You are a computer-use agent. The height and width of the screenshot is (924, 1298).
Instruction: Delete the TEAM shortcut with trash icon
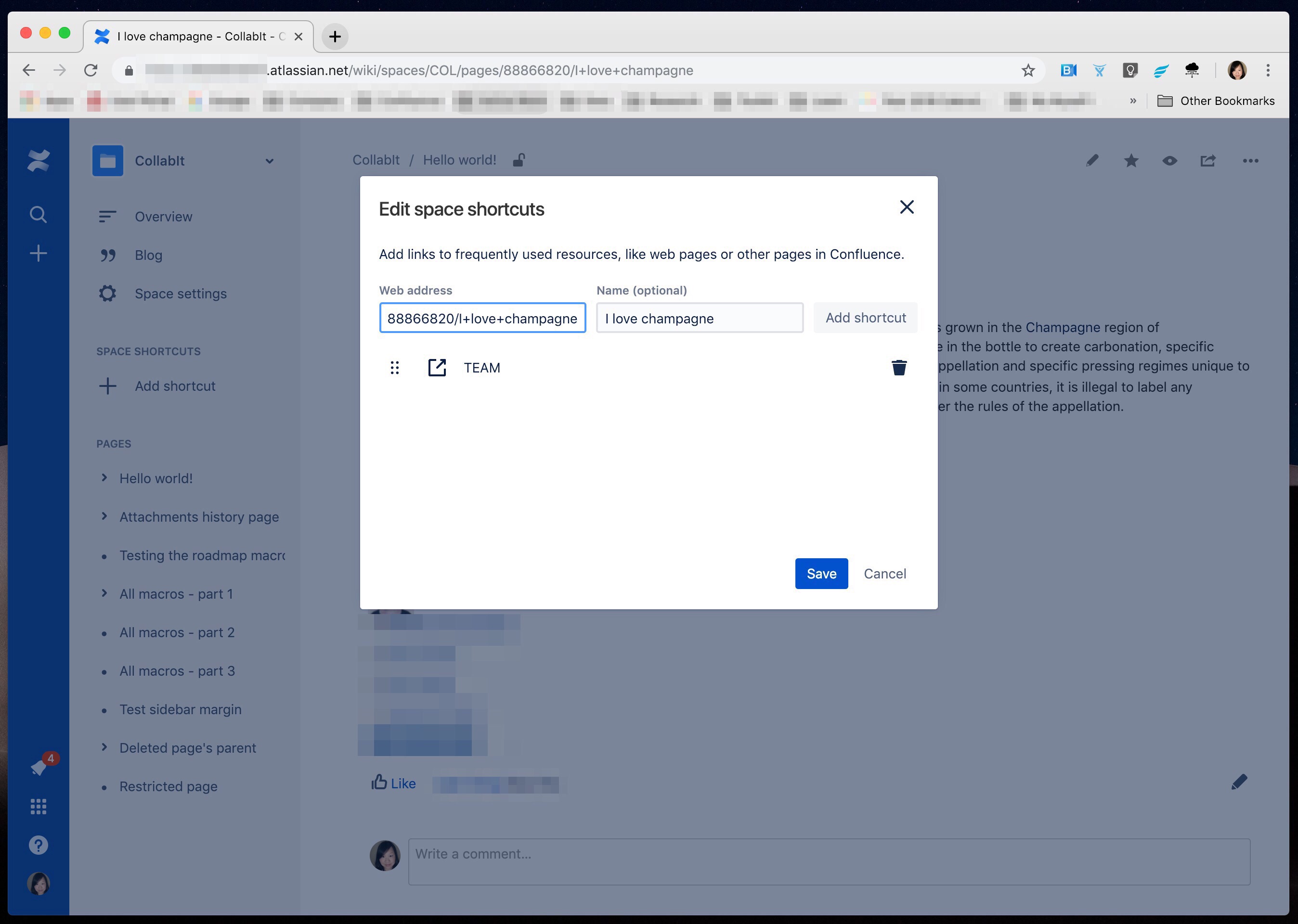pos(898,368)
